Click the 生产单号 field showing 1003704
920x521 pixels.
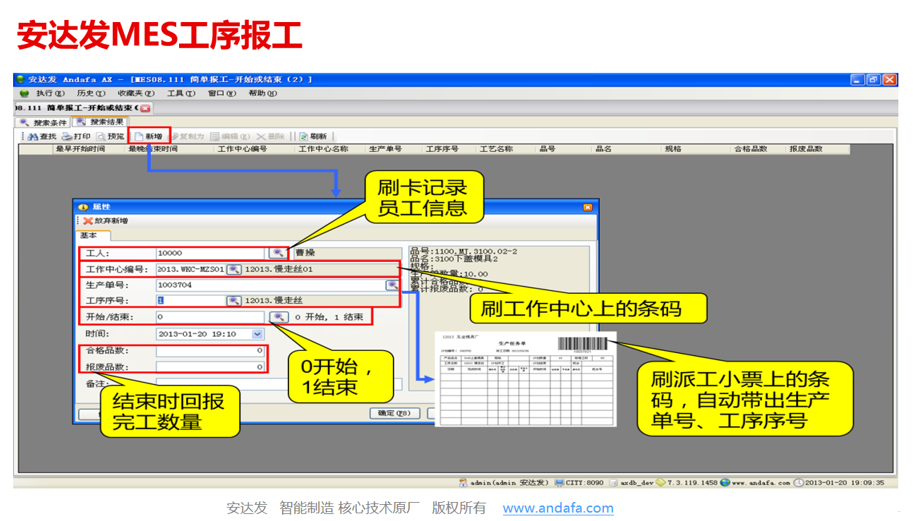click(270, 285)
